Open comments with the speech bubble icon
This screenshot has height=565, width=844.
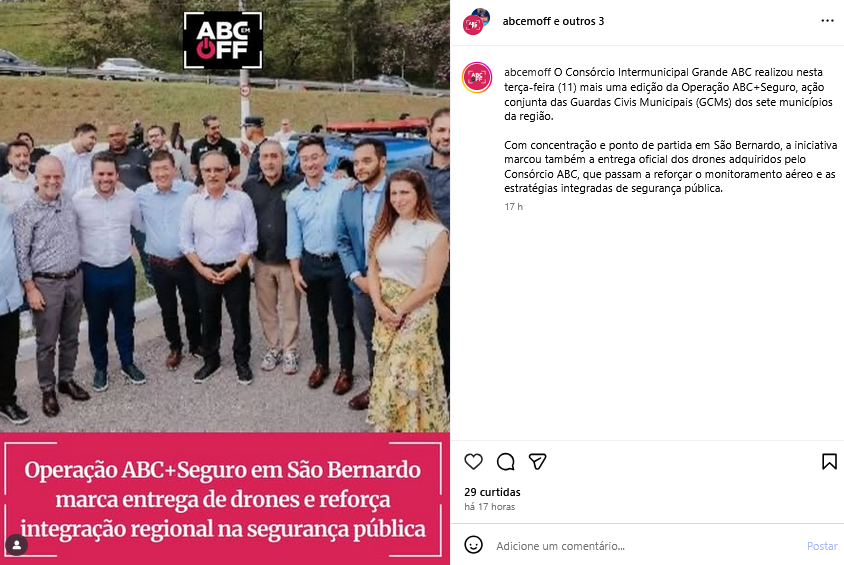click(x=505, y=462)
